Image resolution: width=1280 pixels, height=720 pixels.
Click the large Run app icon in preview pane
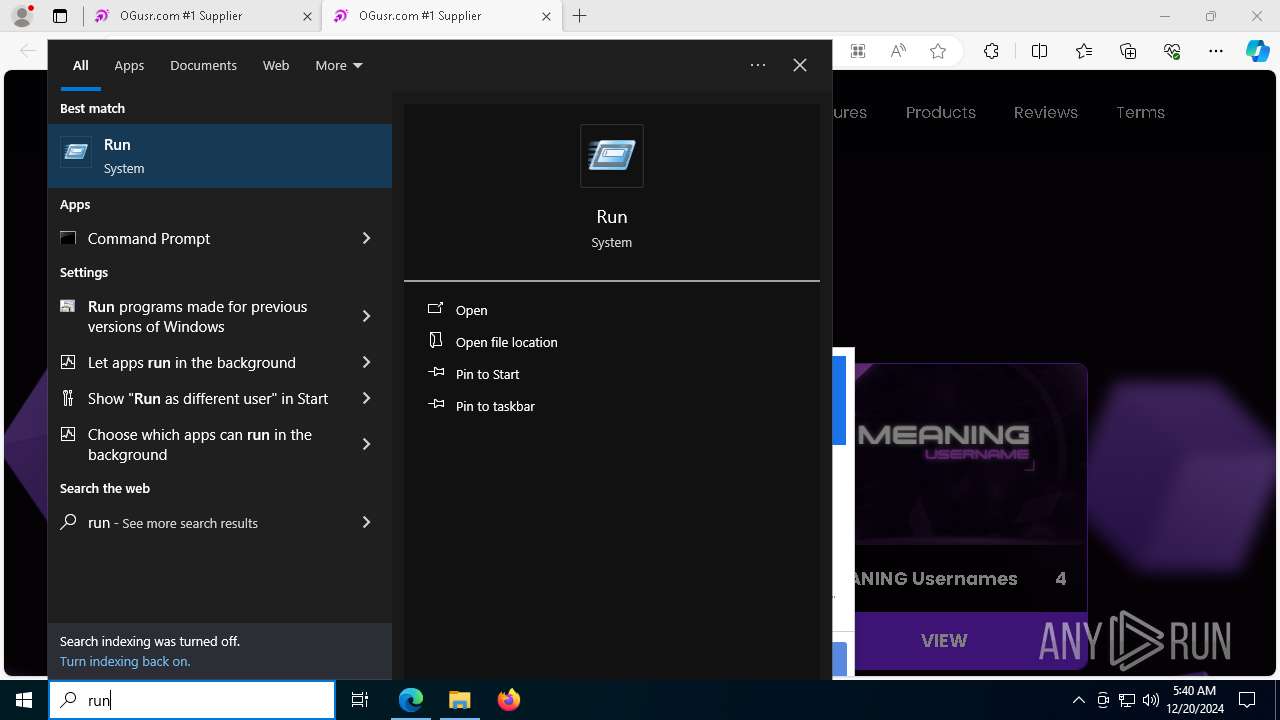pos(612,156)
